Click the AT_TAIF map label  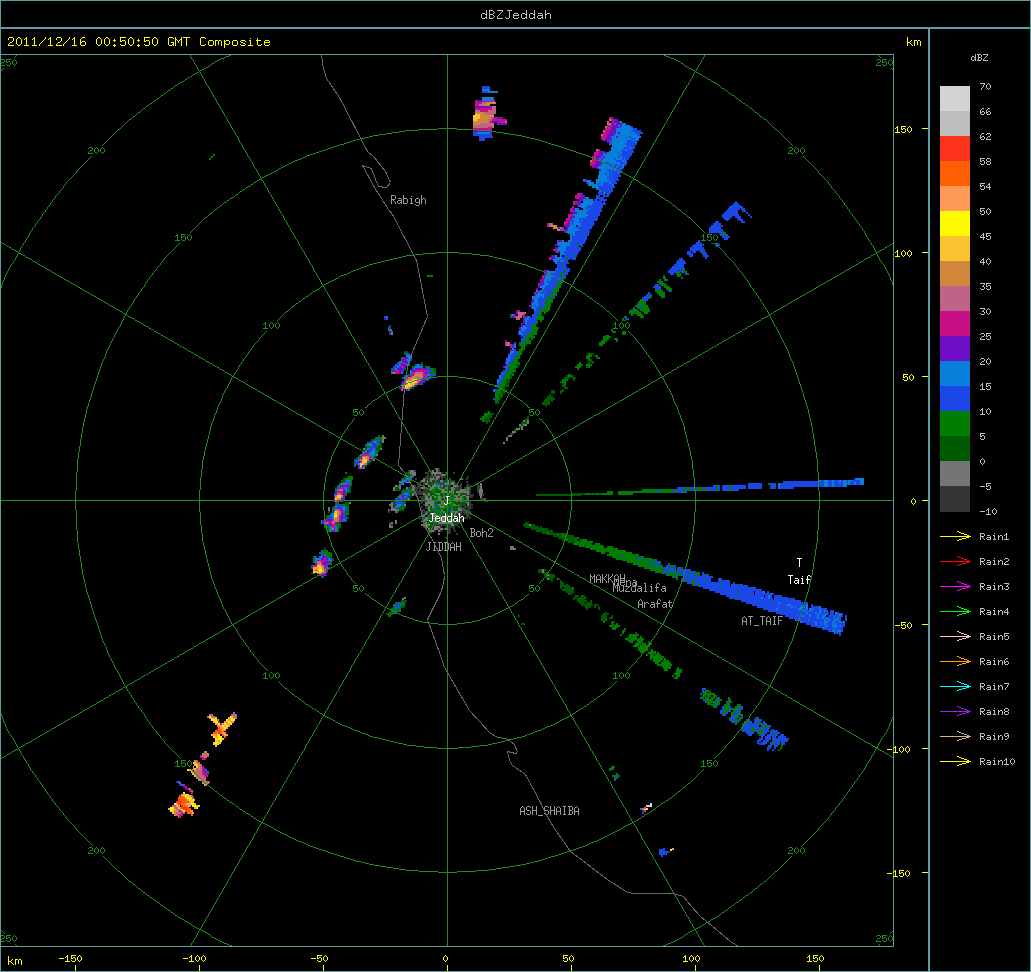(762, 620)
